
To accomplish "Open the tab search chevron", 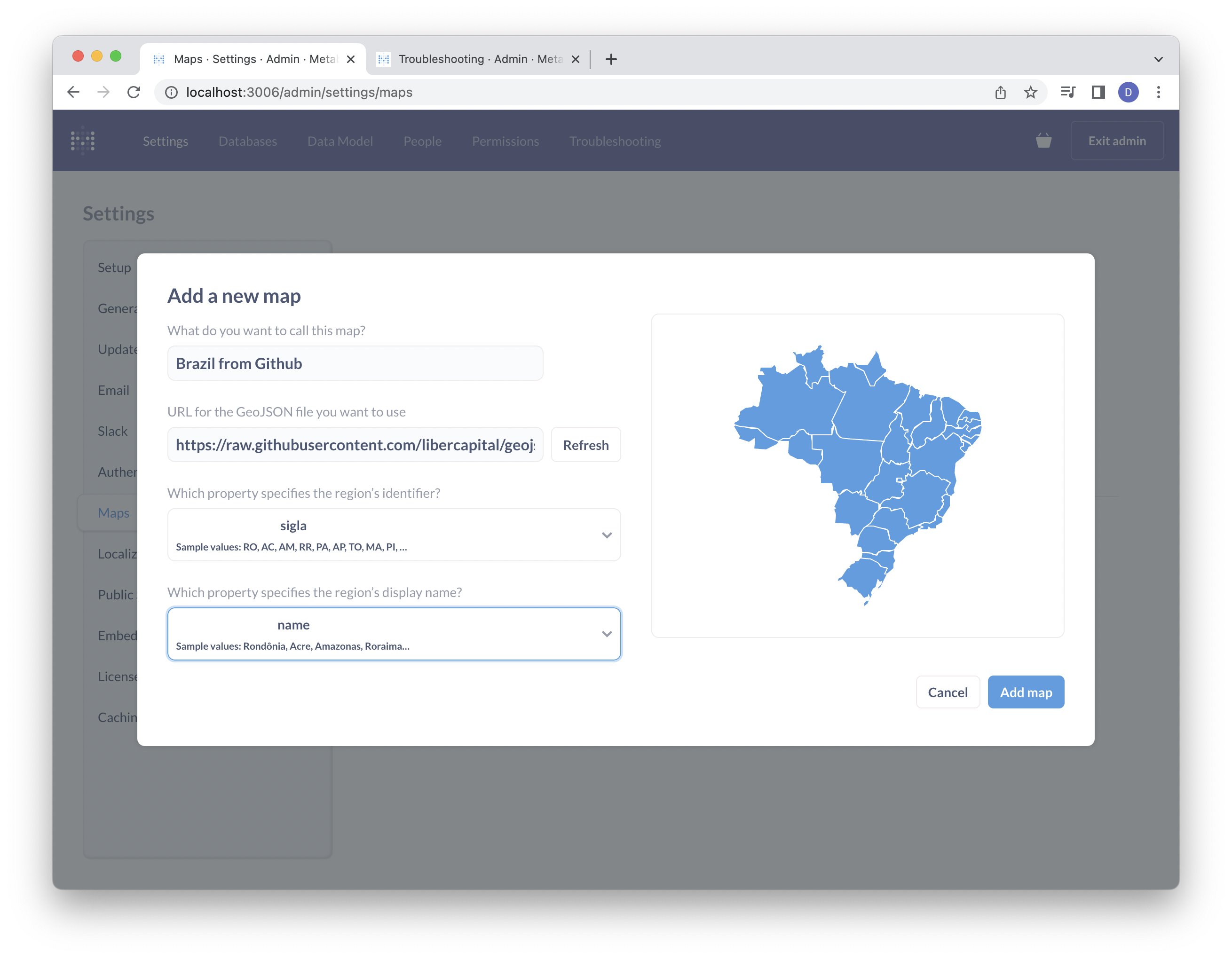I will pos(1158,59).
